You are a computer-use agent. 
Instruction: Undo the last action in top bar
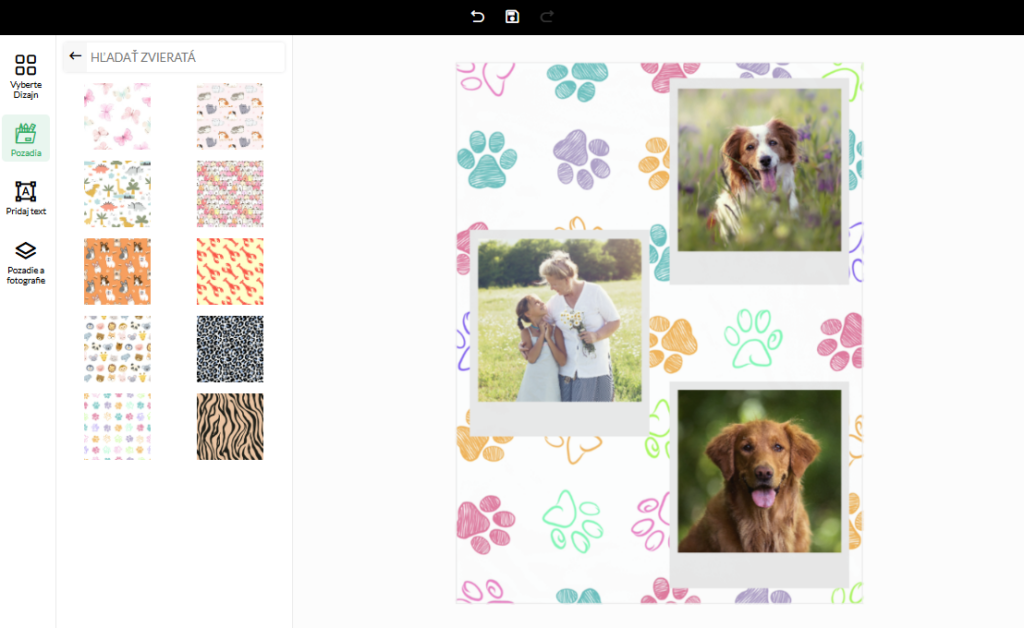(477, 16)
